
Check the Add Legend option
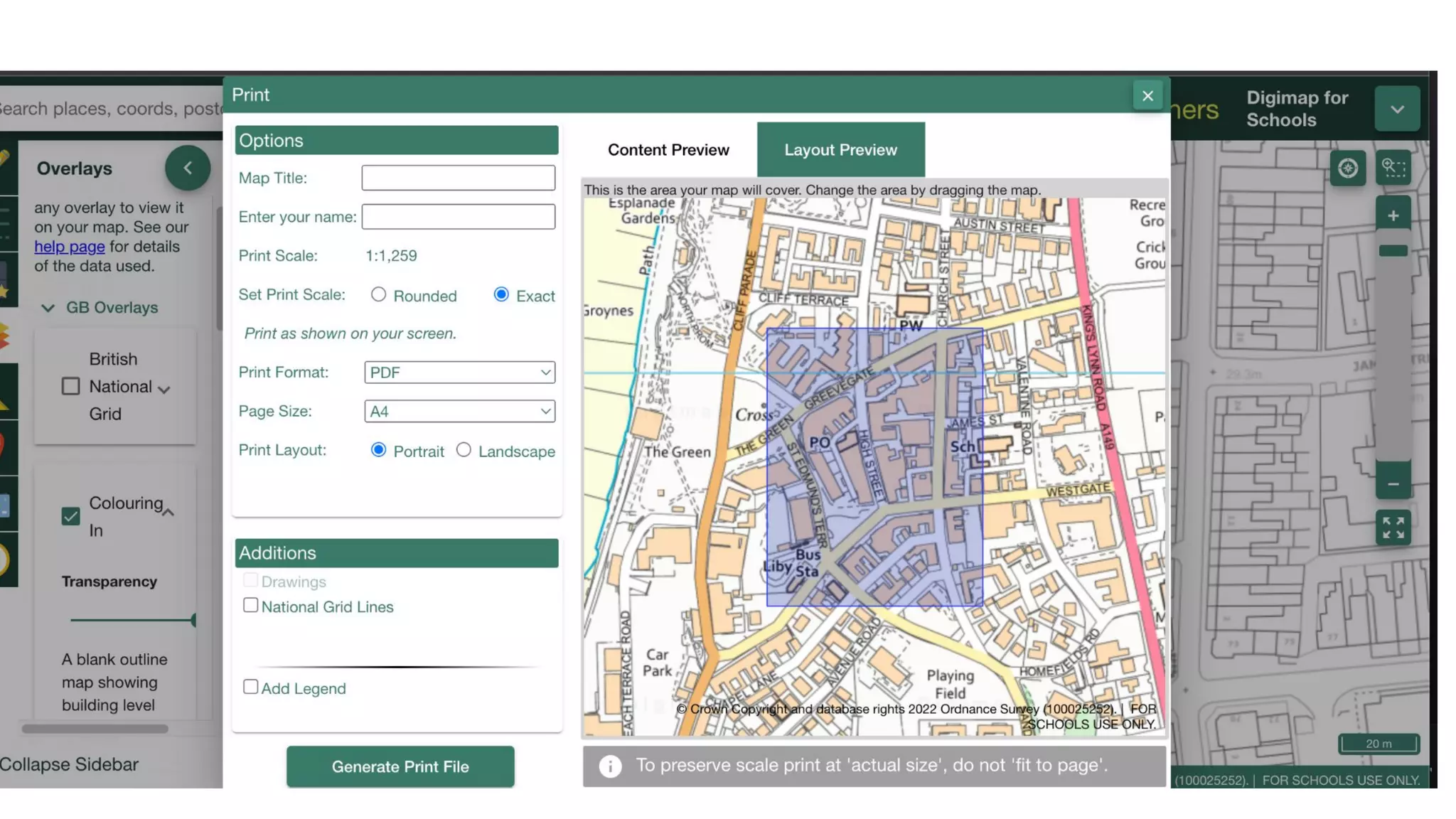250,687
